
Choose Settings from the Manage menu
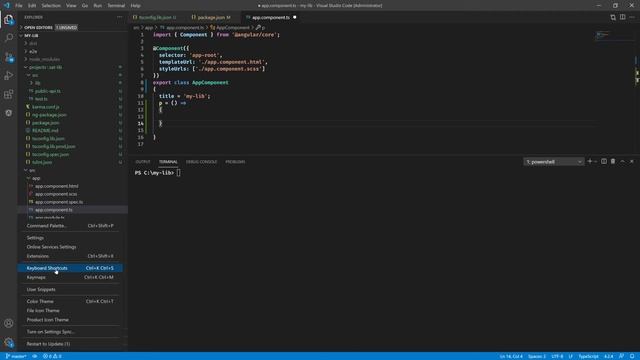[70, 238]
